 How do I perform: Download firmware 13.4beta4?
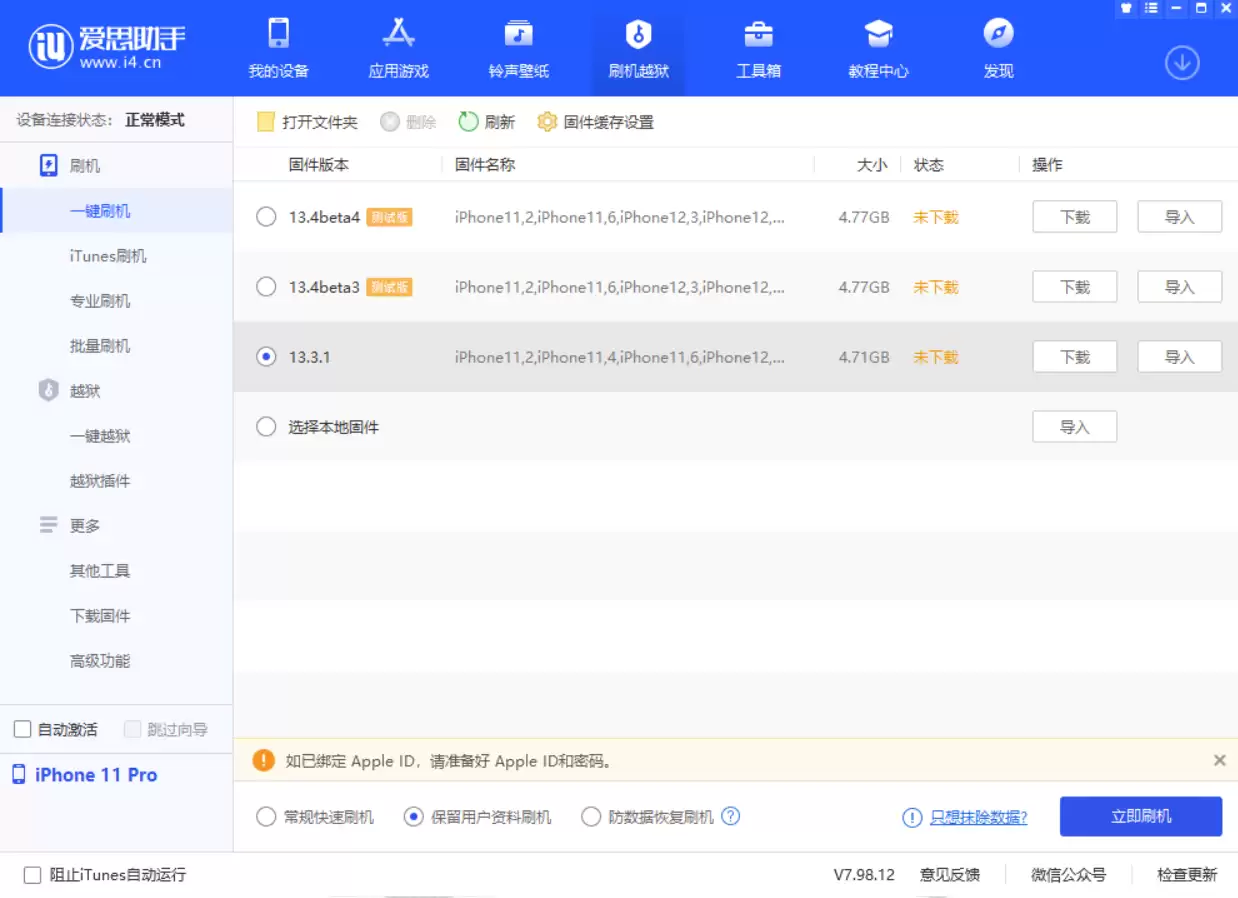(1075, 217)
